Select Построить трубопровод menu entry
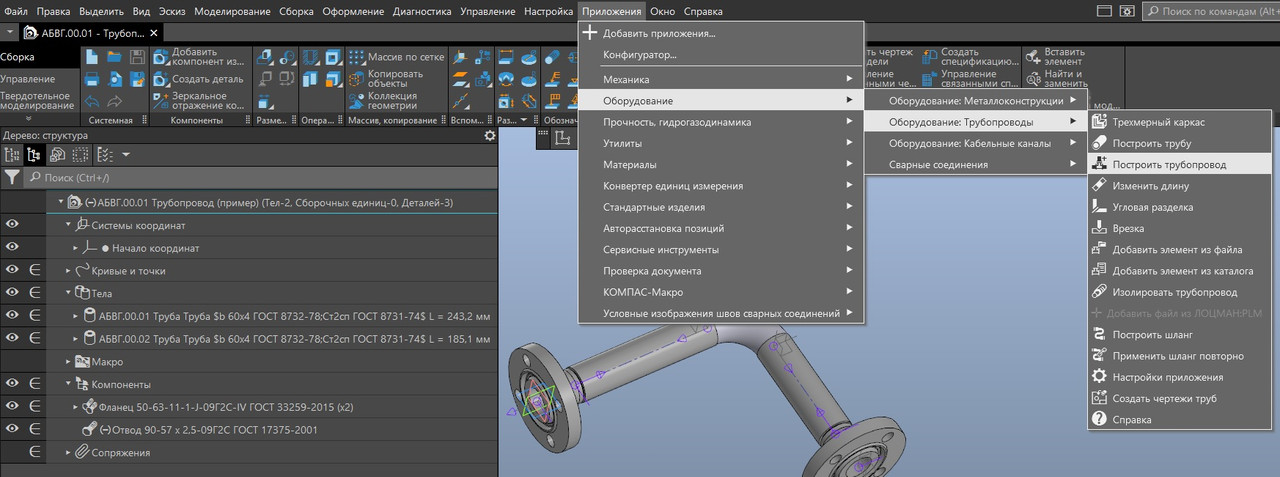 [x=1178, y=164]
